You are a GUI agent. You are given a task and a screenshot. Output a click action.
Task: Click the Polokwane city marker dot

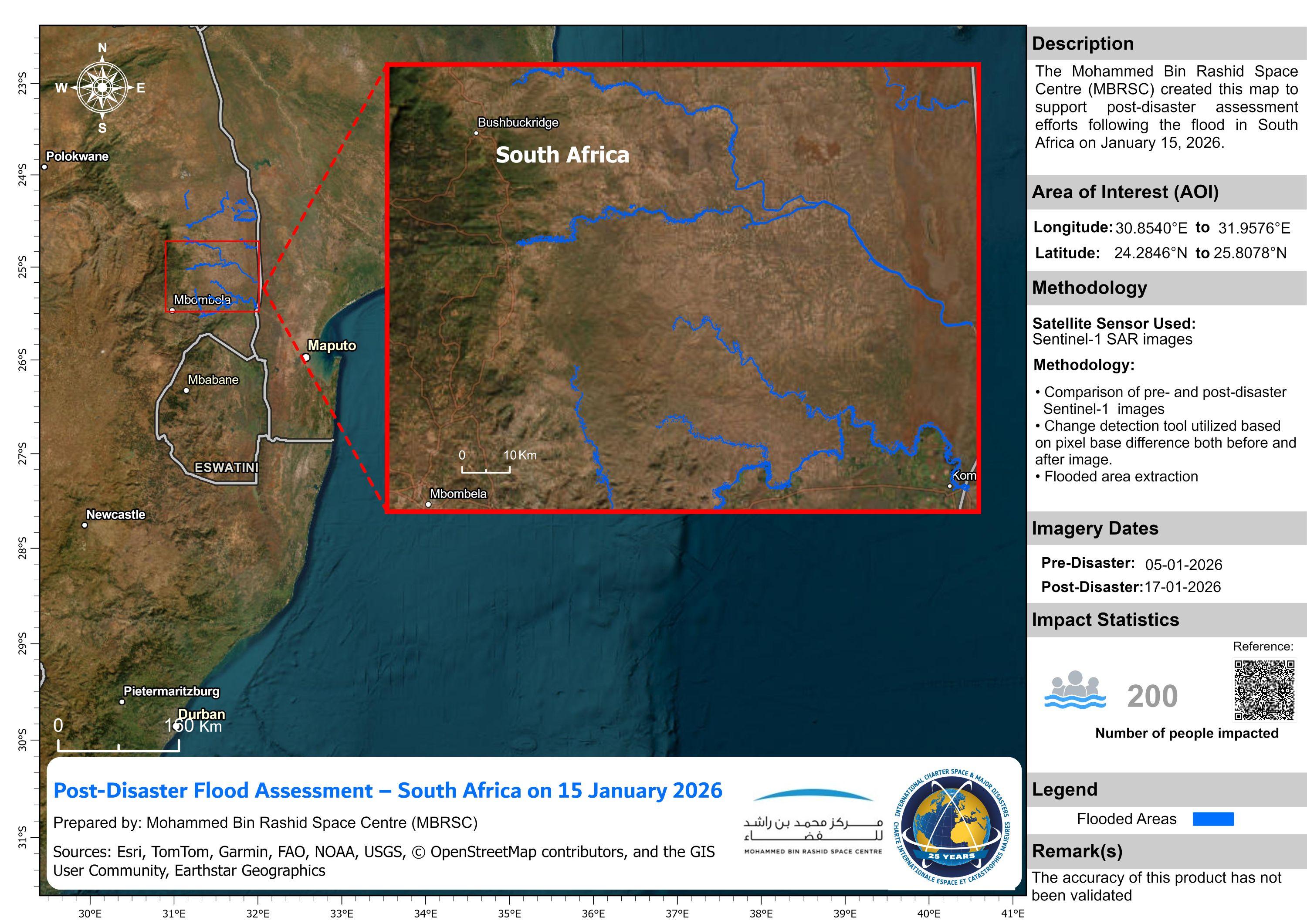[44, 167]
